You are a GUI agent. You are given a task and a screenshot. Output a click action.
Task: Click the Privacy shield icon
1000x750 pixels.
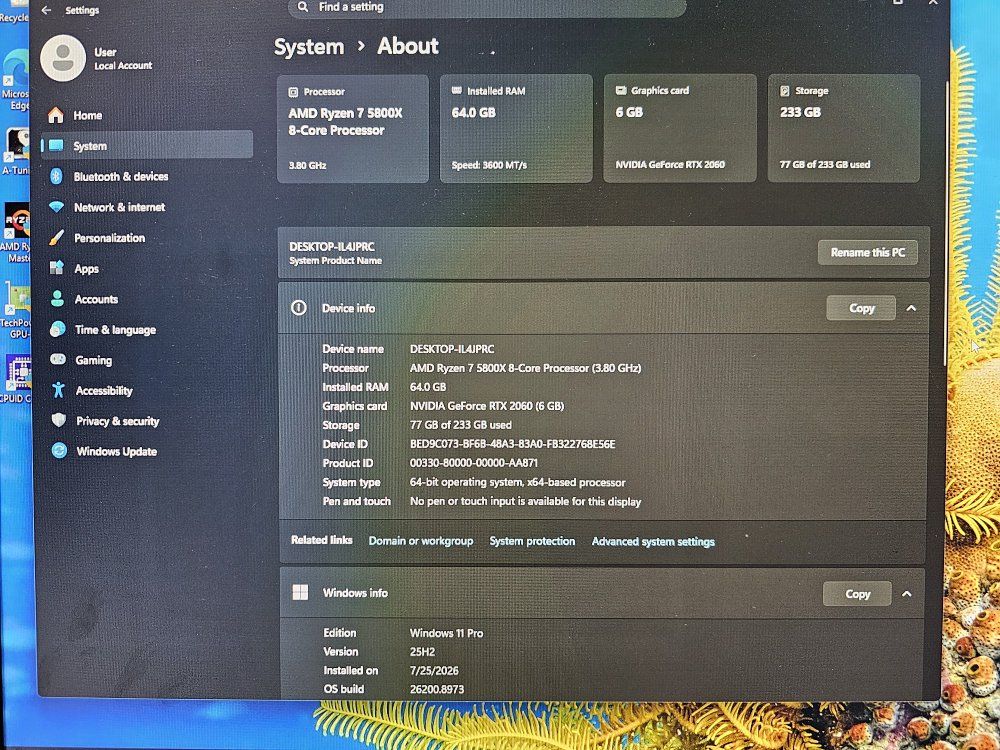pyautogui.click(x=59, y=420)
